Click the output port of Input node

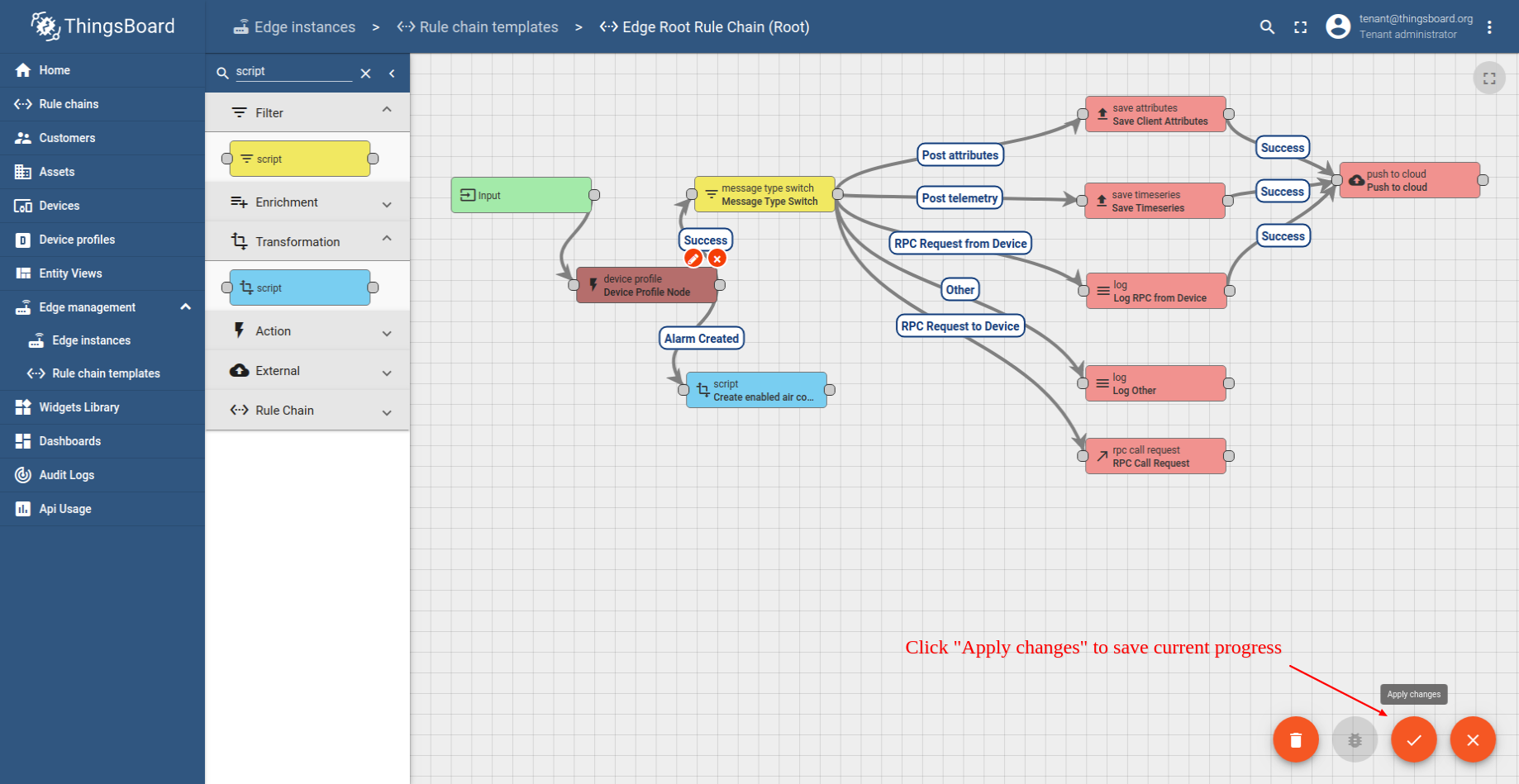point(594,195)
